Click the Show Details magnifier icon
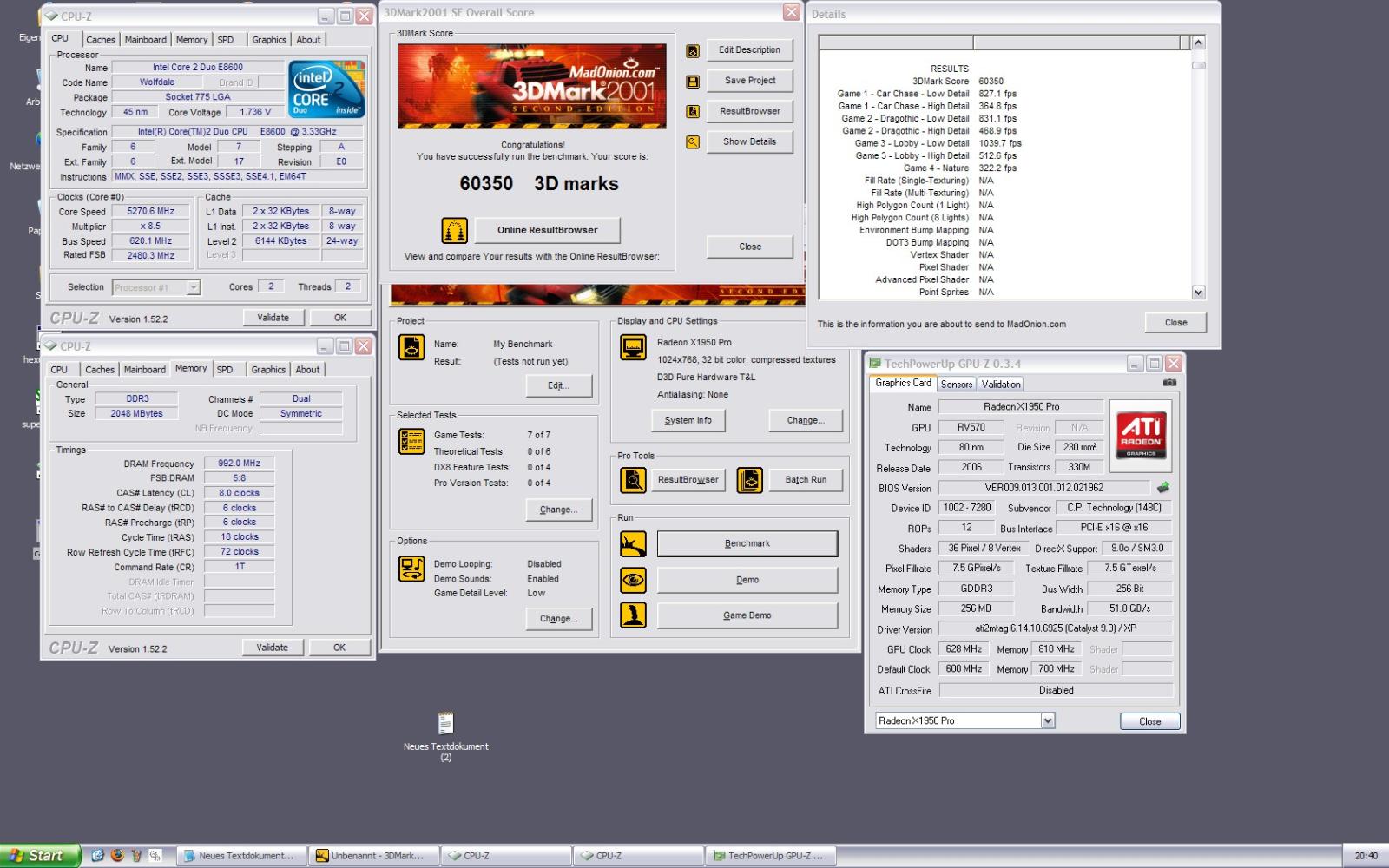Screen dimensions: 1389x868 point(693,142)
